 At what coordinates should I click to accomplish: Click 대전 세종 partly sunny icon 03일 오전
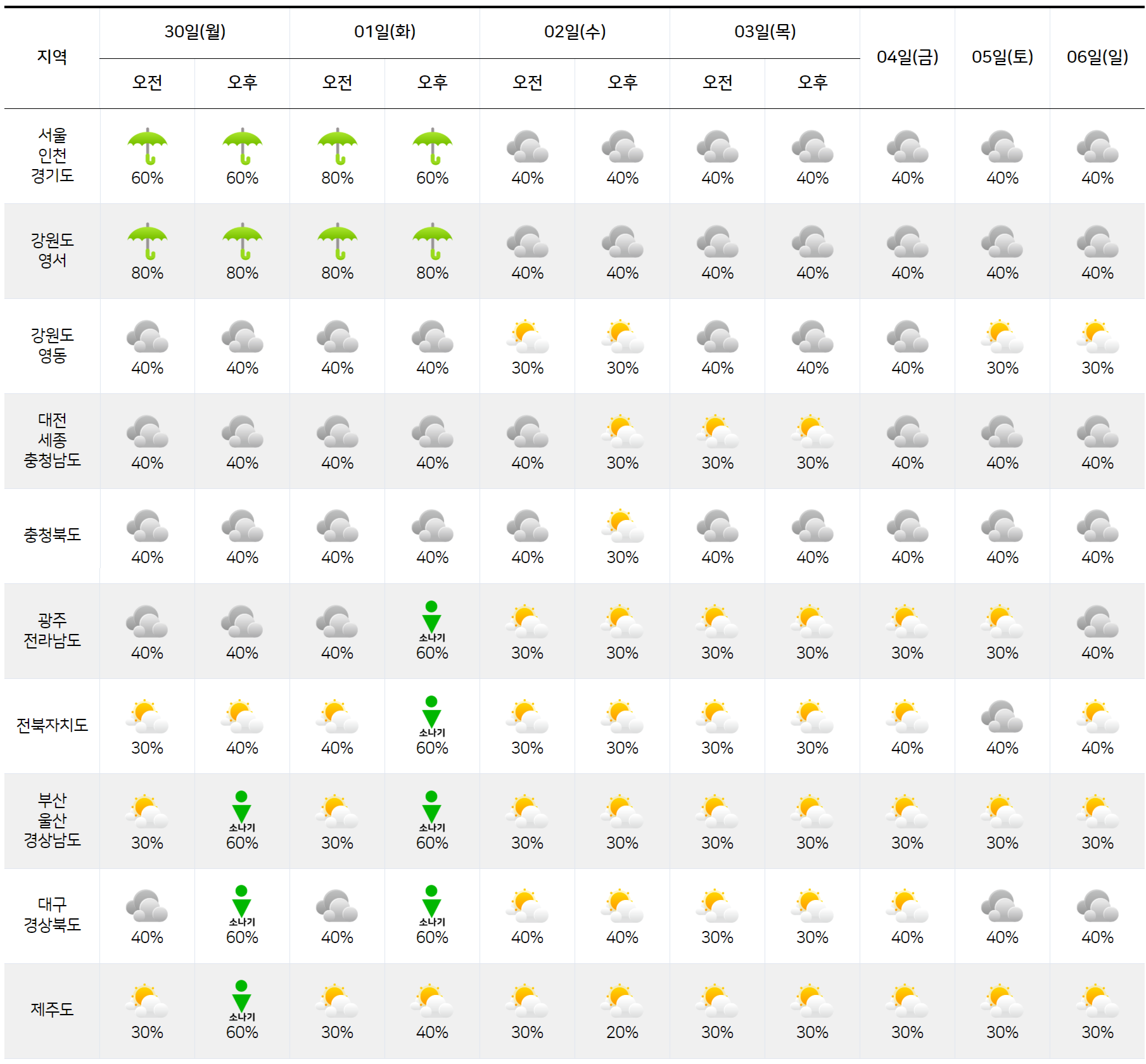tap(717, 431)
